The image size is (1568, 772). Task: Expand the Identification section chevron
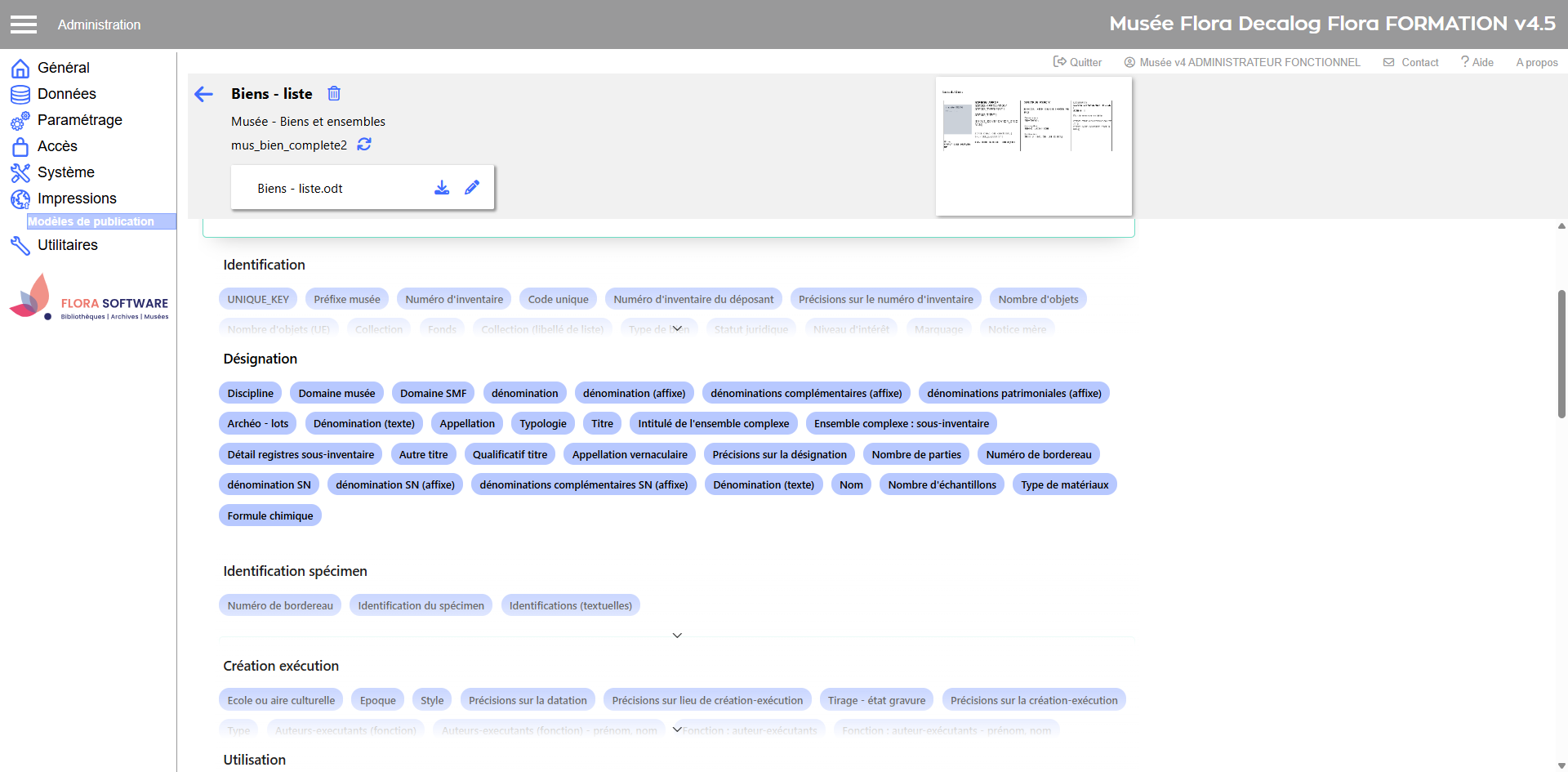point(677,328)
